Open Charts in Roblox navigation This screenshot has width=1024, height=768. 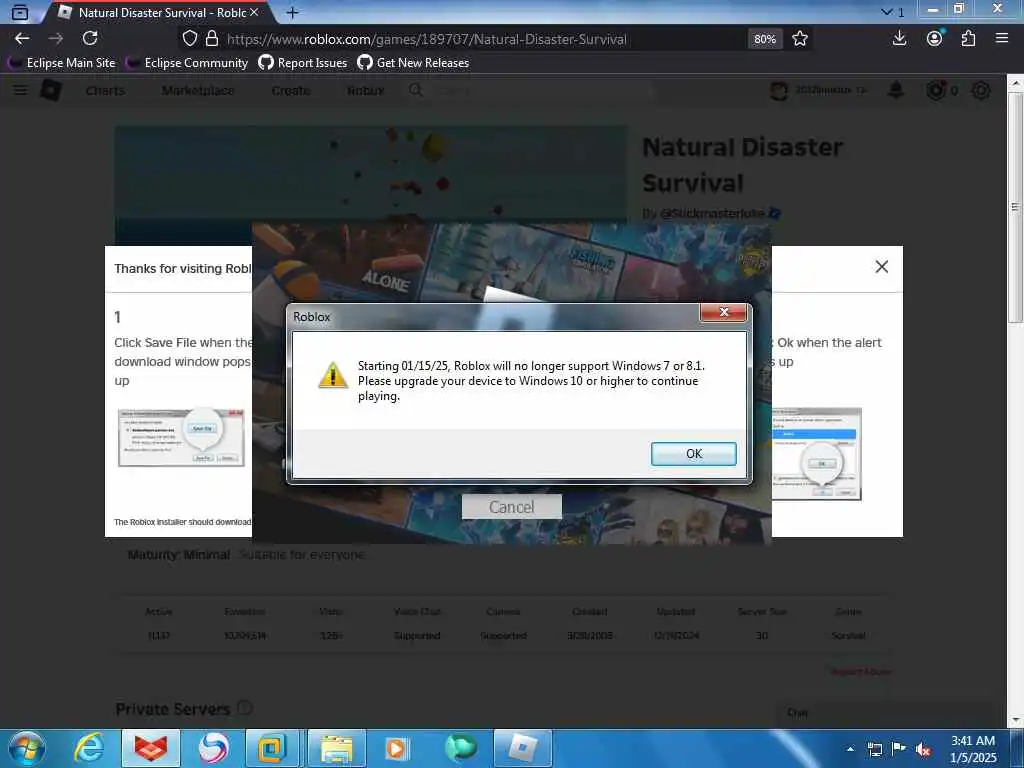pos(105,91)
